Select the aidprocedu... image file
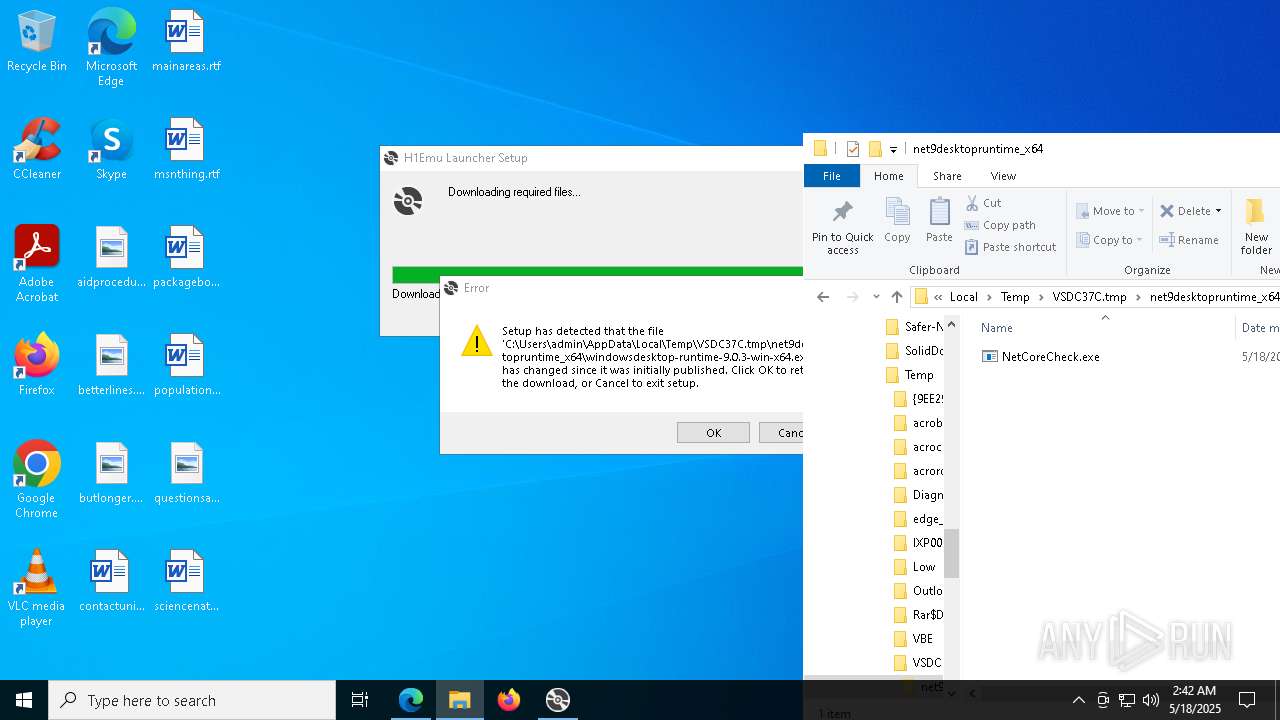The height and width of the screenshot is (720, 1280). 111,258
